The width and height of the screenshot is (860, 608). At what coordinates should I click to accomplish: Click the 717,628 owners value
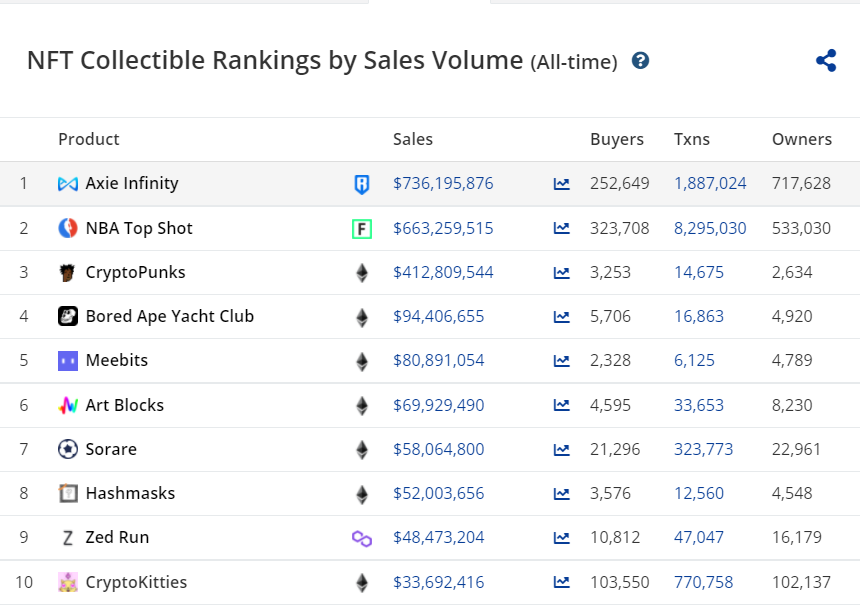click(801, 183)
